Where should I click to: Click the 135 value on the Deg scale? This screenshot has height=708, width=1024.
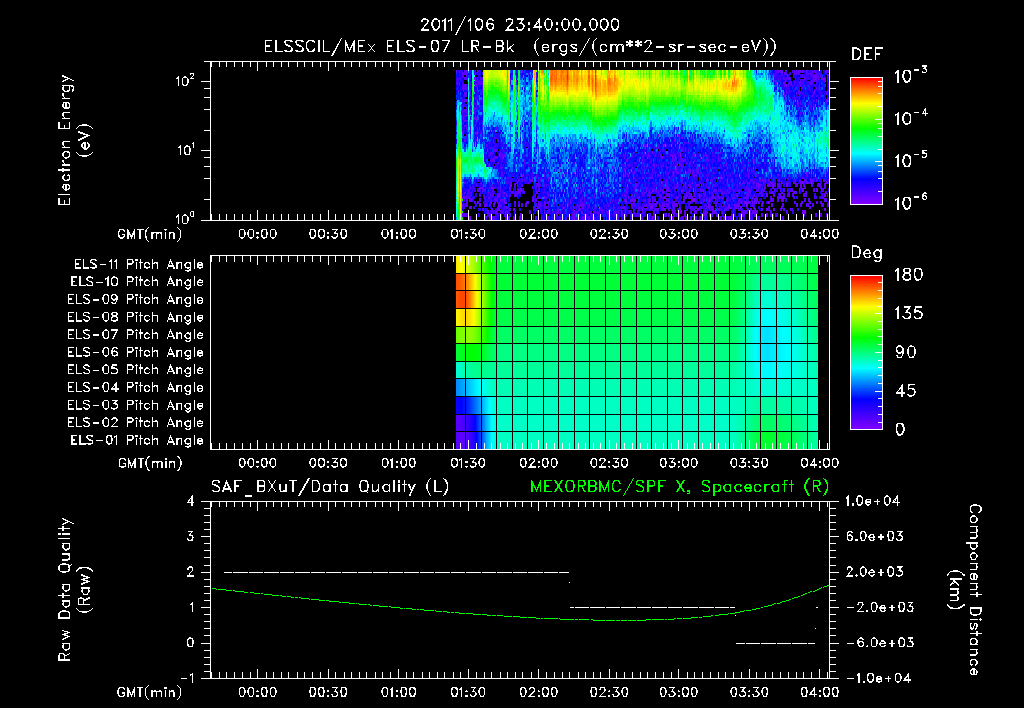pos(908,313)
